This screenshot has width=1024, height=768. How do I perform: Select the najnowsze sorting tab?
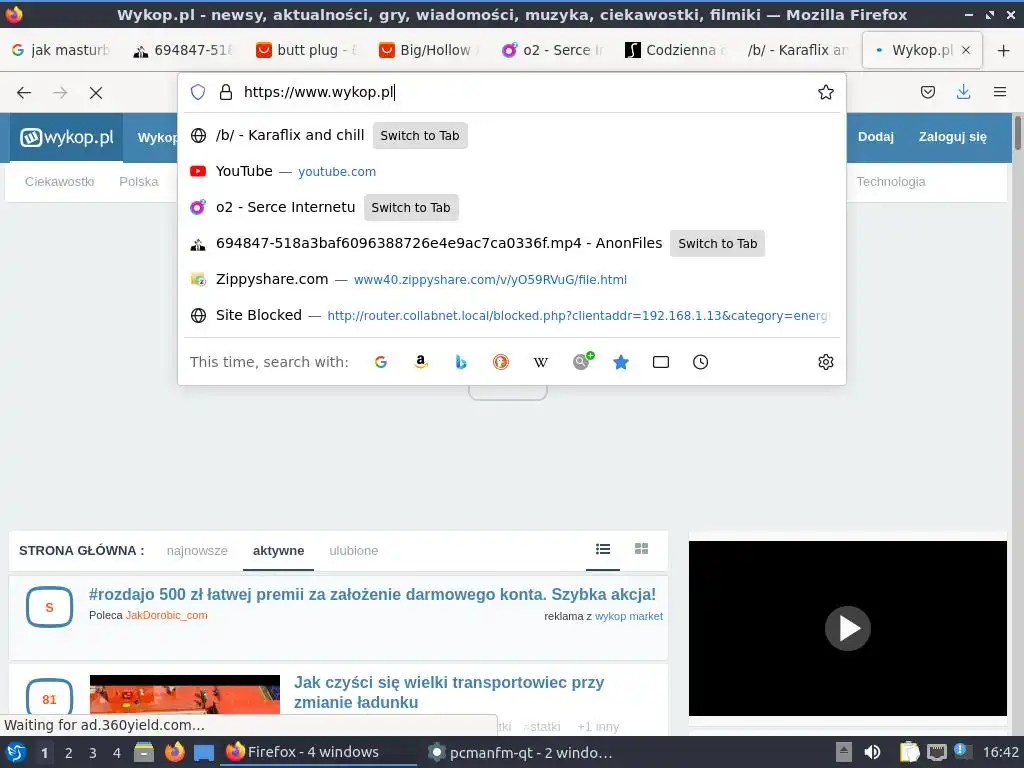[x=197, y=551]
